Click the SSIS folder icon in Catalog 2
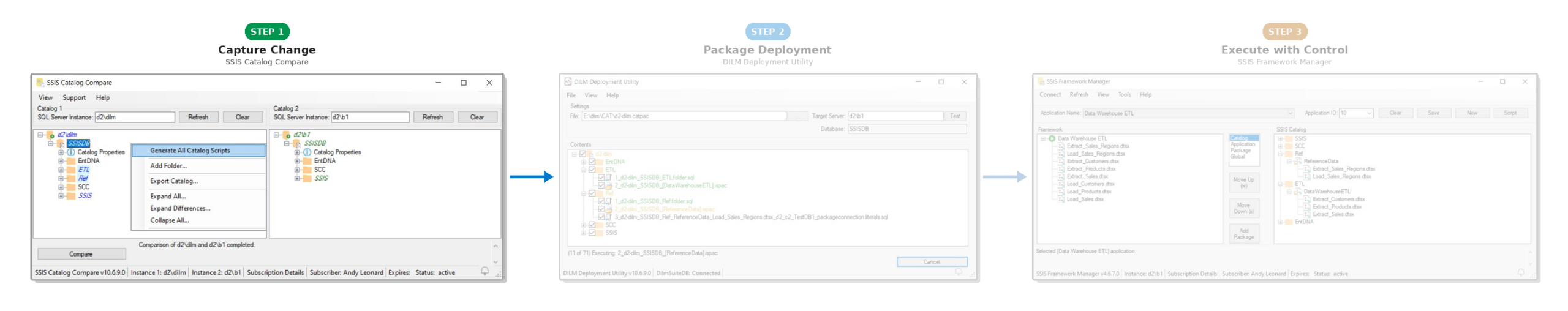Image resolution: width=1568 pixels, height=311 pixels. coord(307,178)
